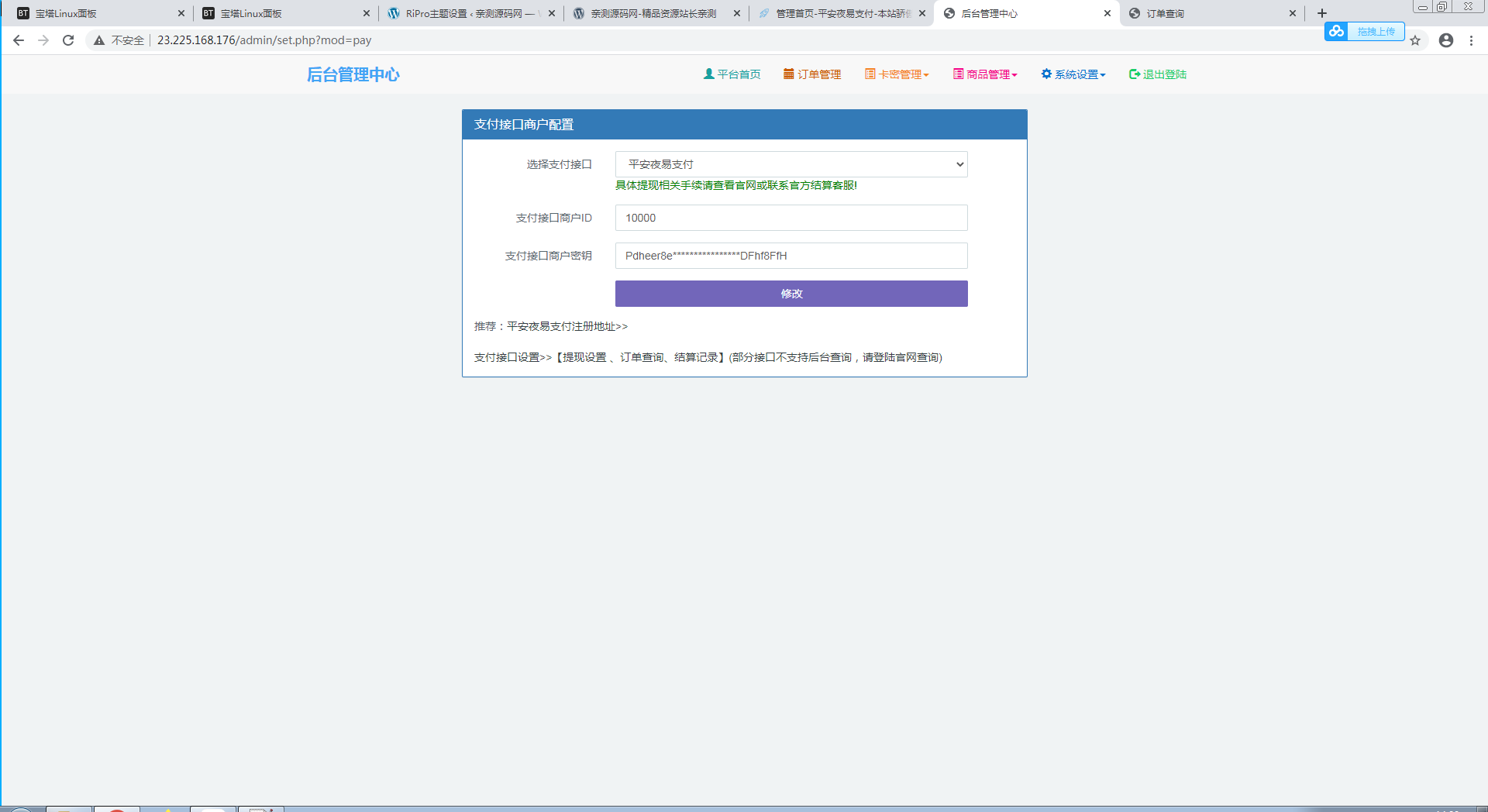Expand the 卡密管理 dropdown menu

tap(897, 74)
